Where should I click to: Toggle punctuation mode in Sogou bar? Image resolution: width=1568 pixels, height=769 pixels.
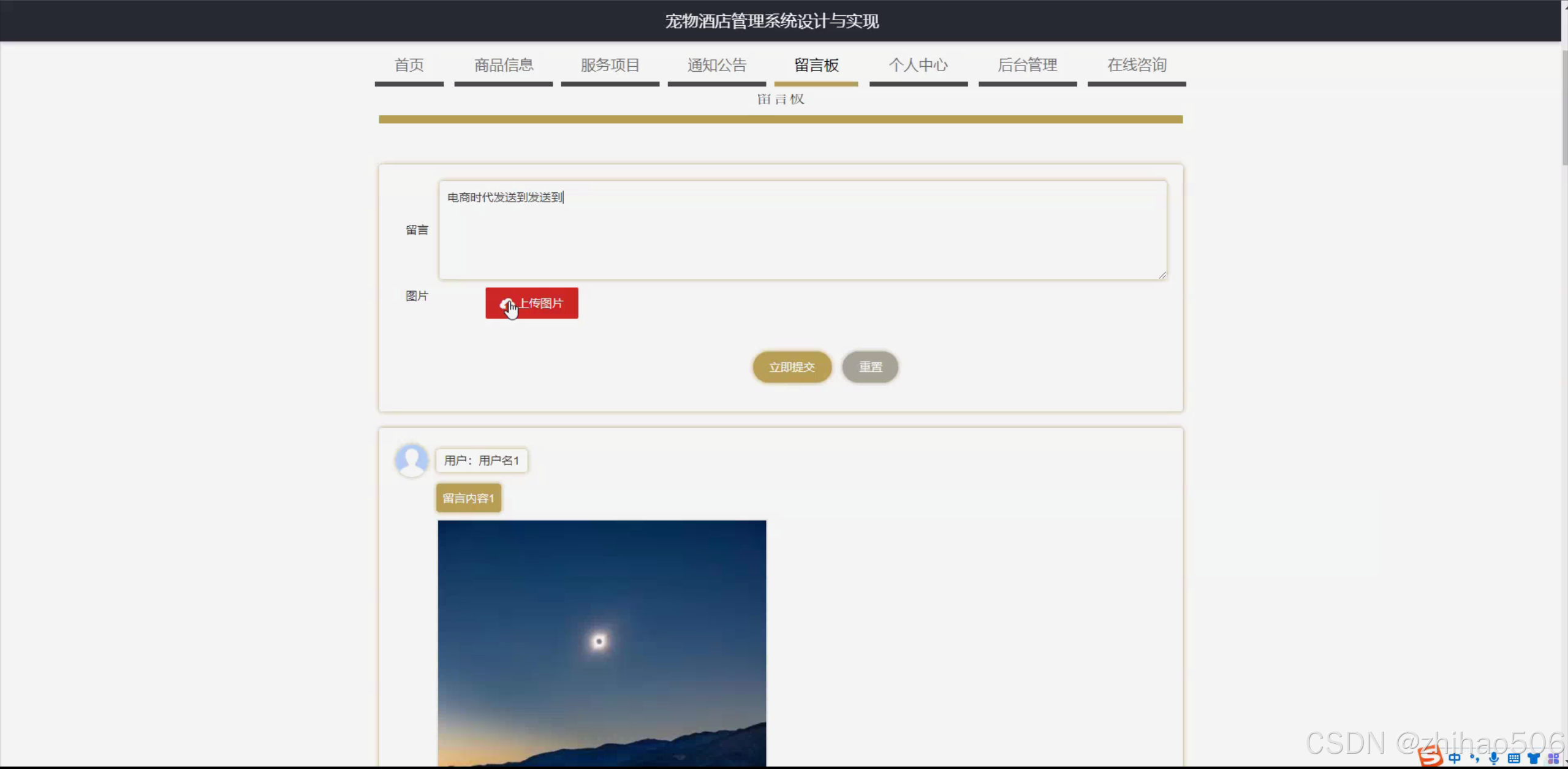click(1474, 759)
